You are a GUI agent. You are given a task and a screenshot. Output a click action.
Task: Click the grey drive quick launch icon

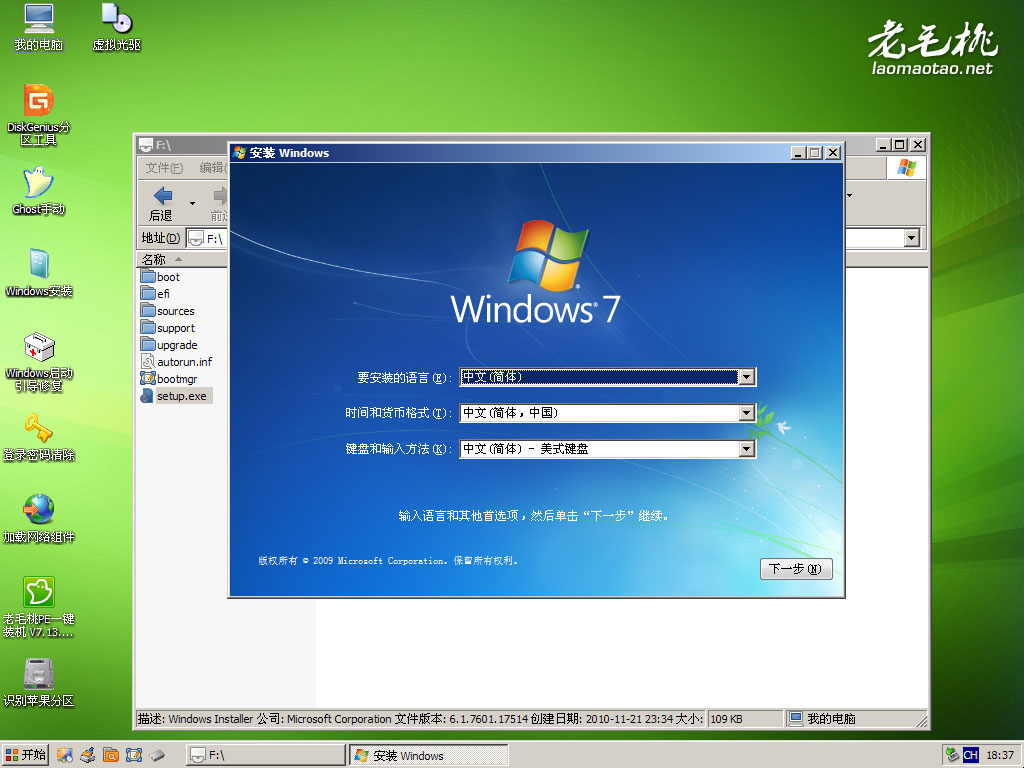[157, 755]
